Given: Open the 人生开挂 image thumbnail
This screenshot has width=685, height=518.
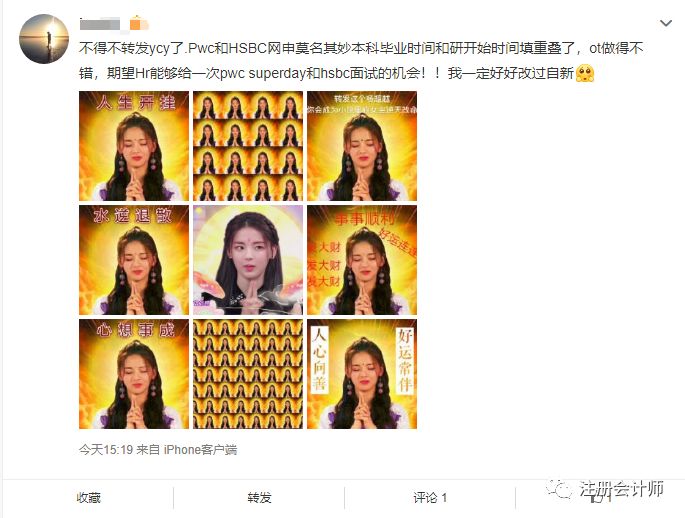Looking at the screenshot, I should pos(134,146).
